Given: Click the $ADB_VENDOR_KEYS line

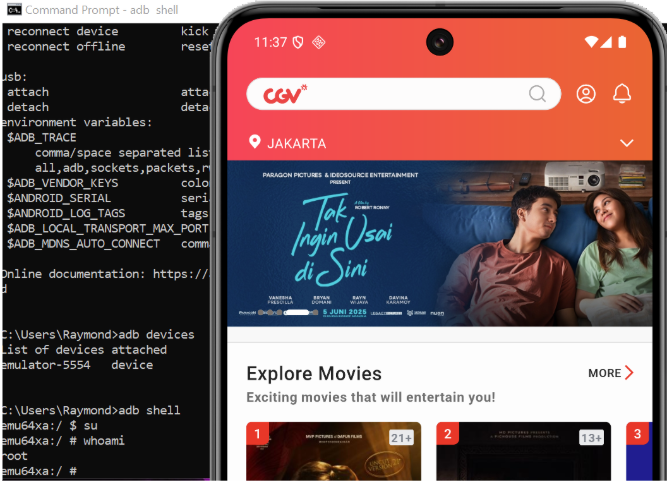Looking at the screenshot, I should pos(108,183).
